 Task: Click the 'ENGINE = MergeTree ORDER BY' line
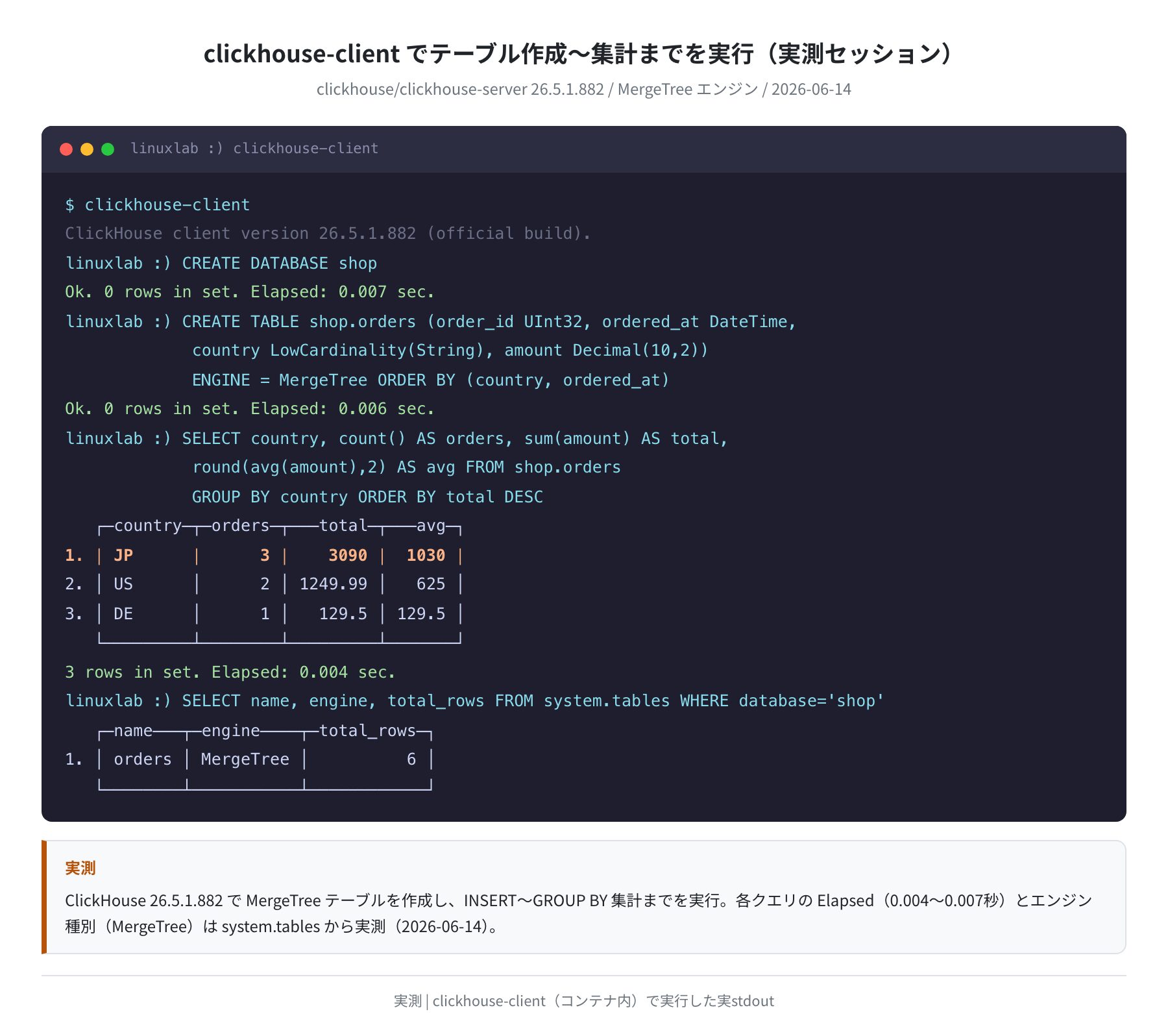(431, 380)
